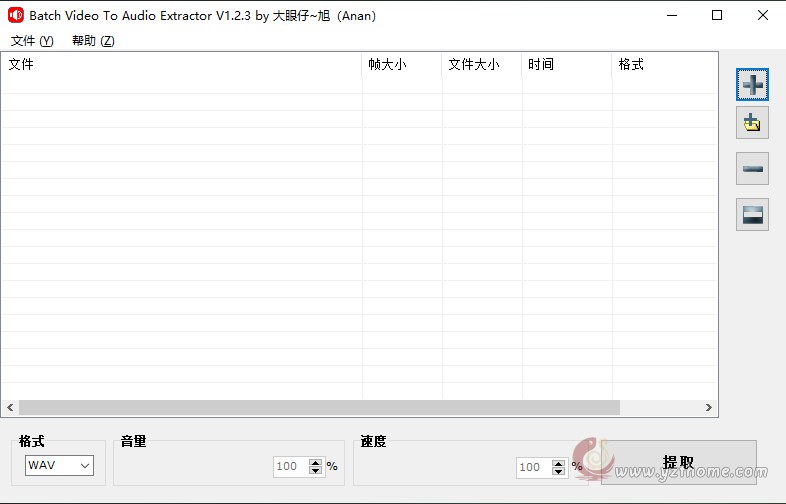Viewport: 786px width, 504px height.
Task: Sort by 文件大小 column header
Action: pyautogui.click(x=482, y=64)
